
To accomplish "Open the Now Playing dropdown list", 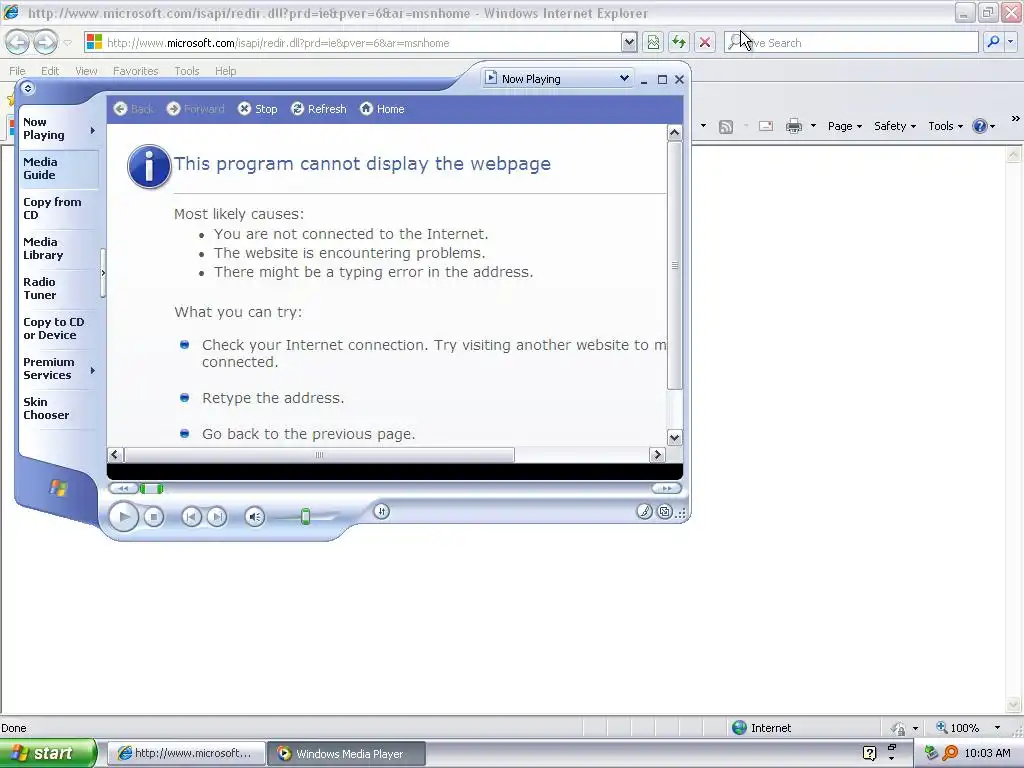I will 624,78.
